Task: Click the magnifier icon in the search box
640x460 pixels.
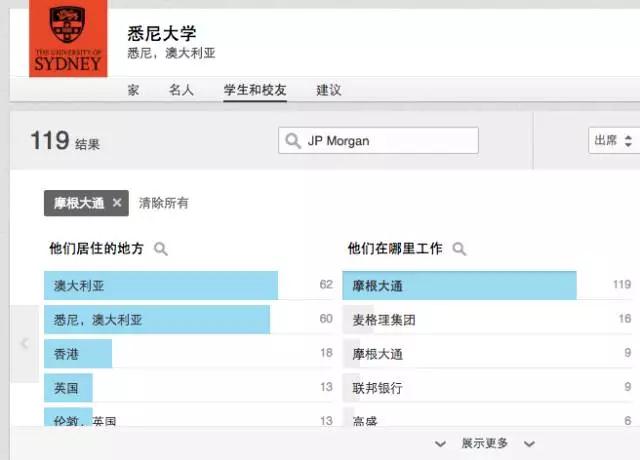Action: point(293,141)
